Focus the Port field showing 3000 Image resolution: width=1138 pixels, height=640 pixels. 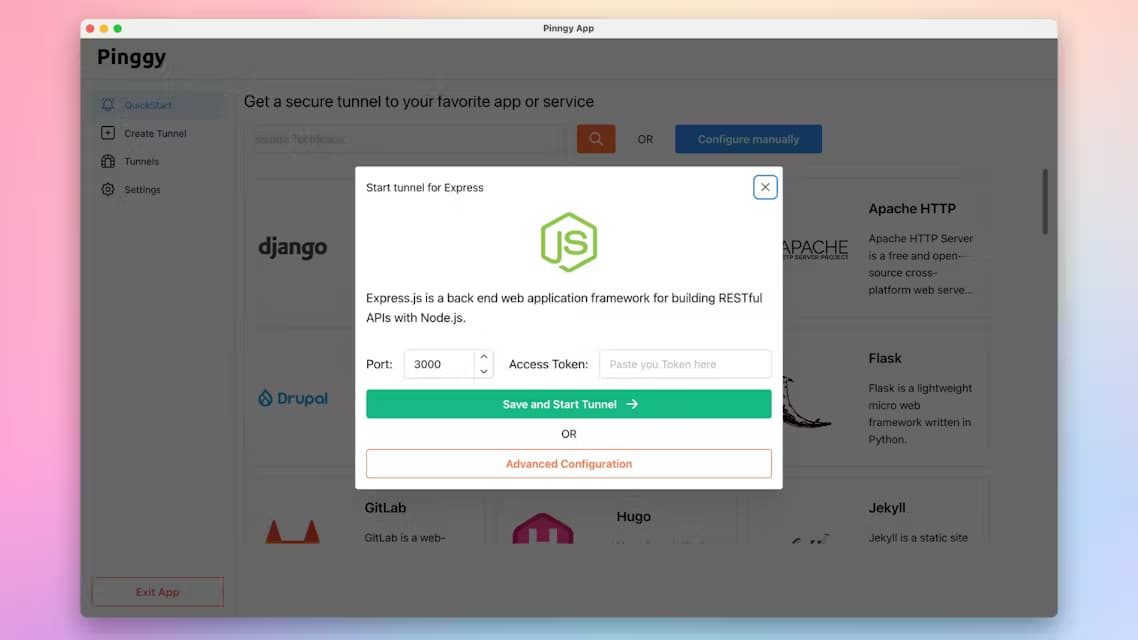[440, 364]
